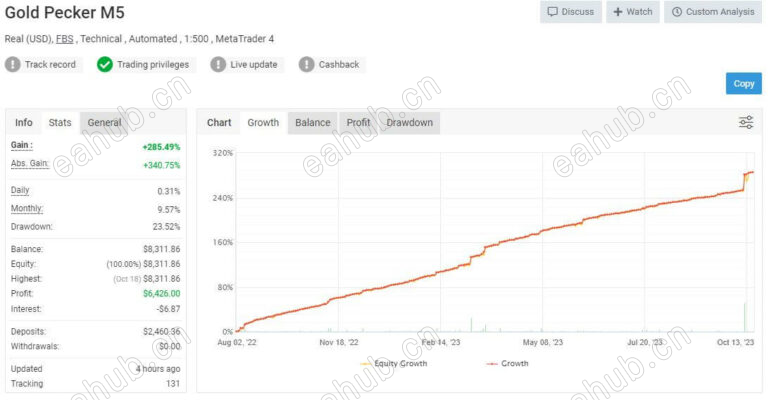Open the FBS broker link
The width and height of the screenshot is (769, 400).
[64, 39]
